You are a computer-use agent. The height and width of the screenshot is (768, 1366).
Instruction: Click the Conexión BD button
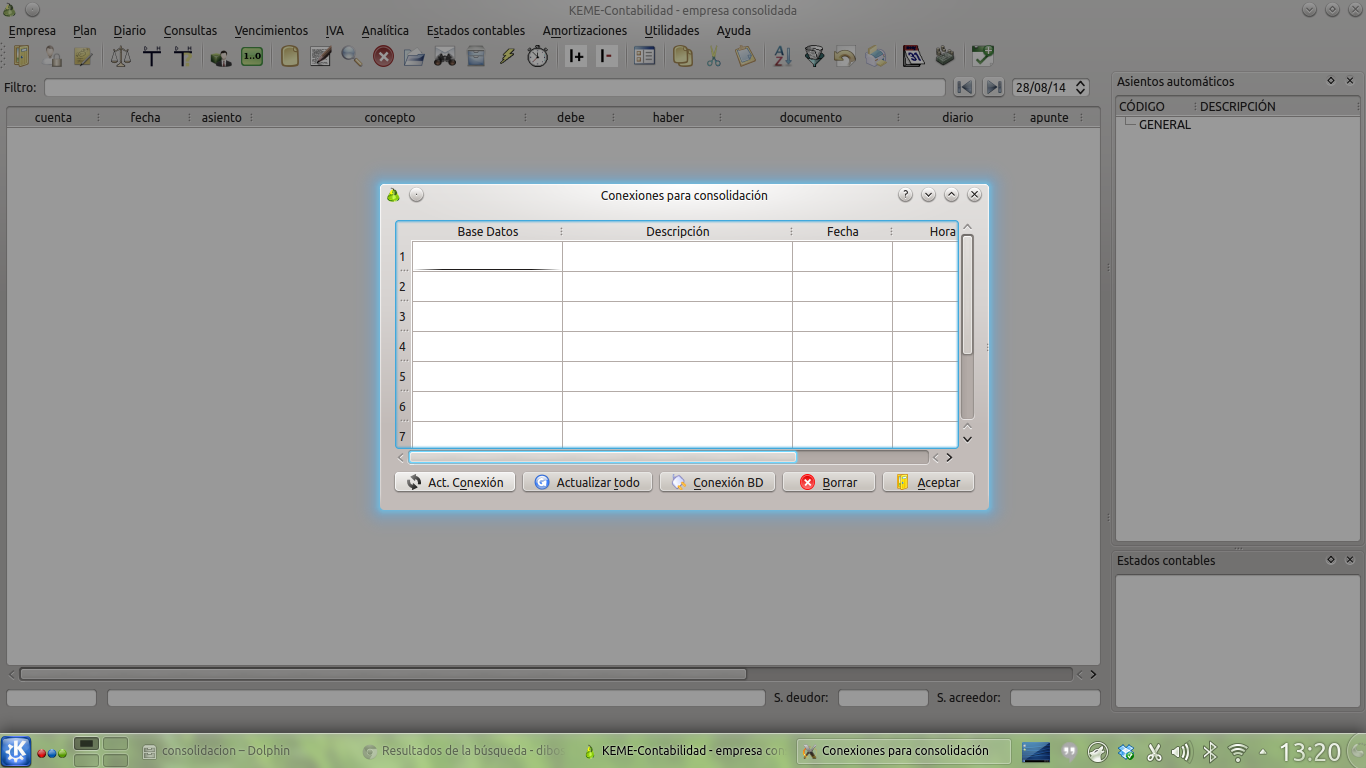pos(718,482)
